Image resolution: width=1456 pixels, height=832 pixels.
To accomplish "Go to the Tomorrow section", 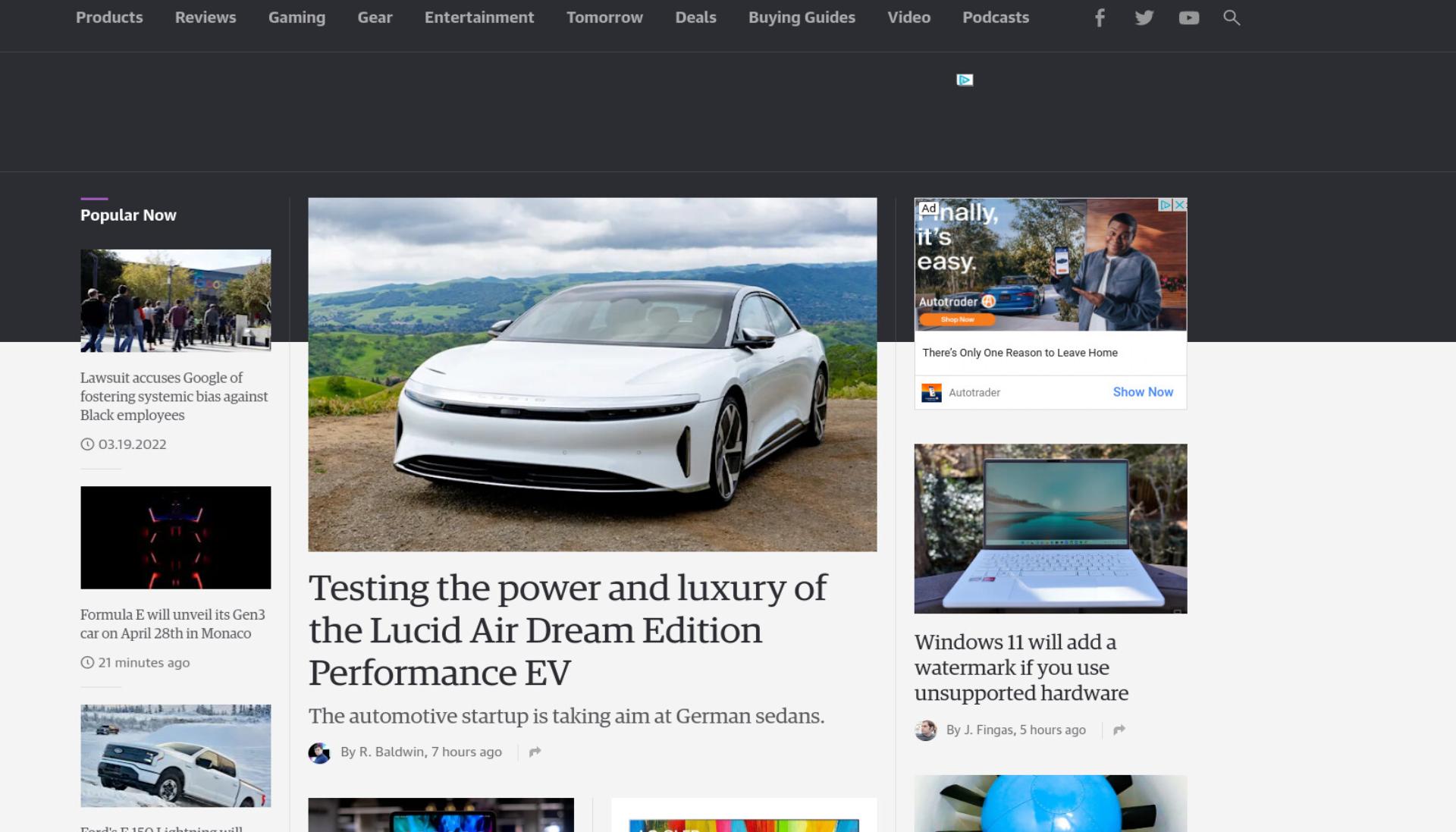I will (604, 17).
